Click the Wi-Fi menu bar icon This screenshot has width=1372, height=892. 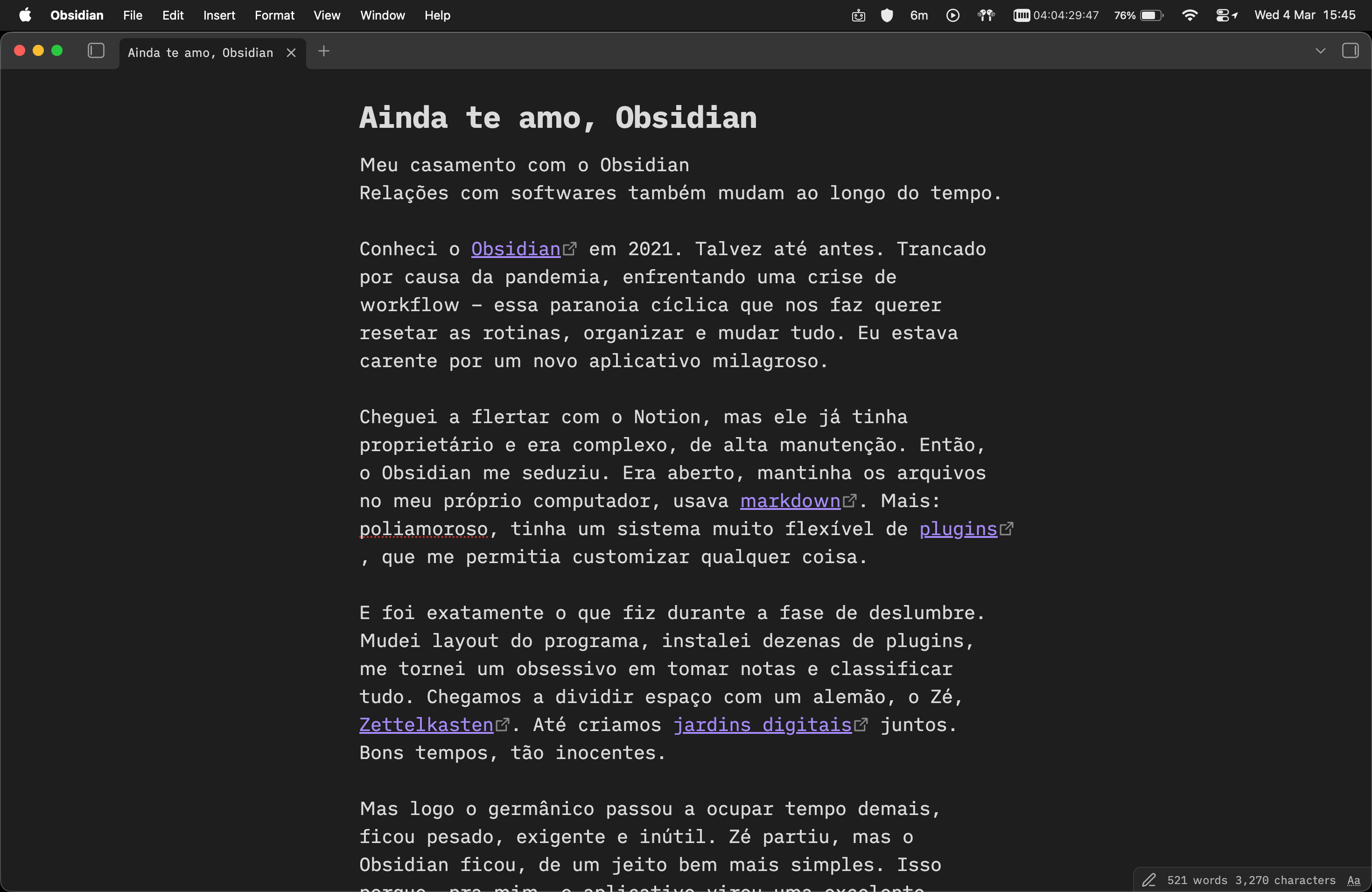(x=1189, y=15)
